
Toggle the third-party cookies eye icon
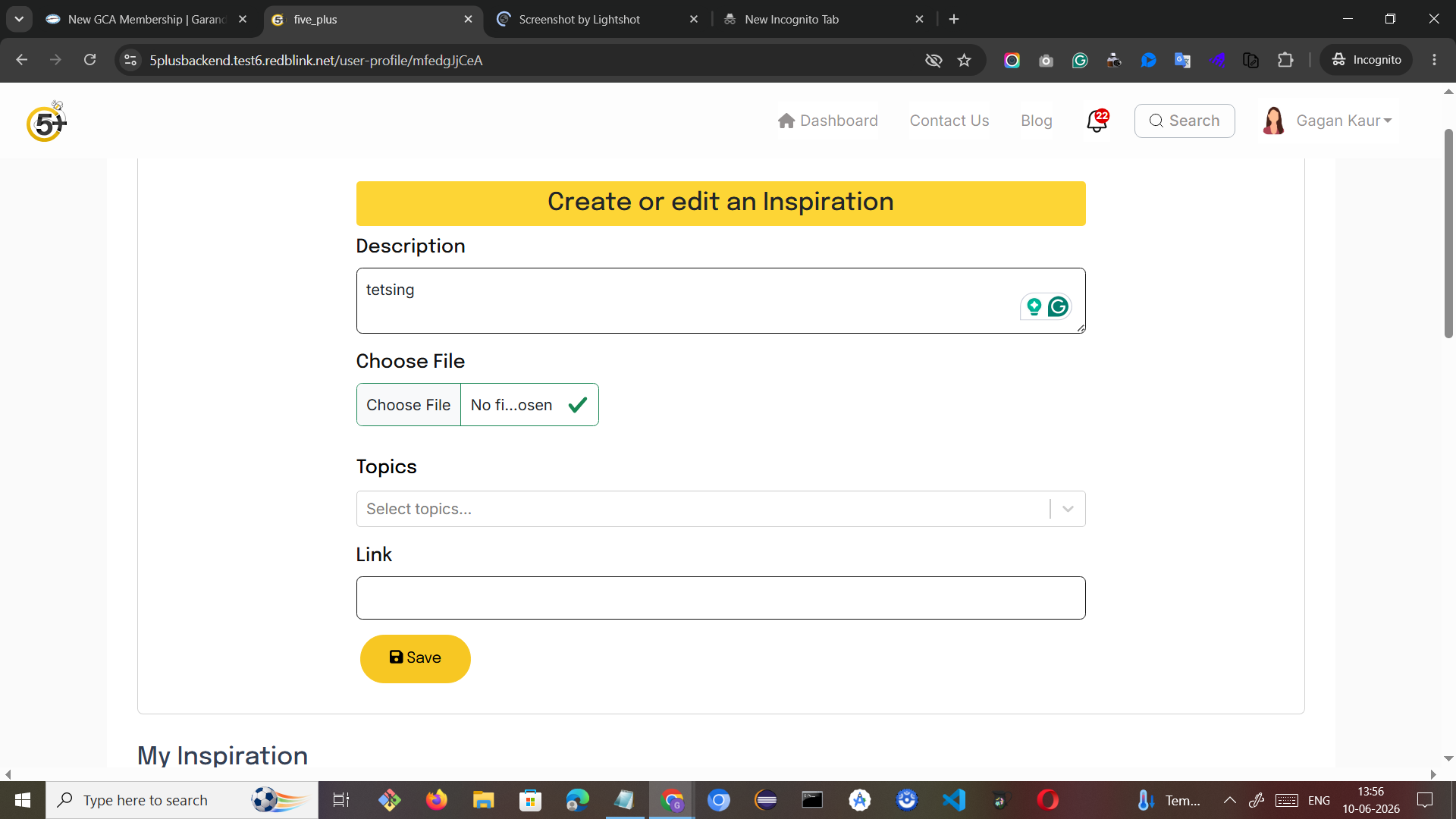click(x=934, y=60)
